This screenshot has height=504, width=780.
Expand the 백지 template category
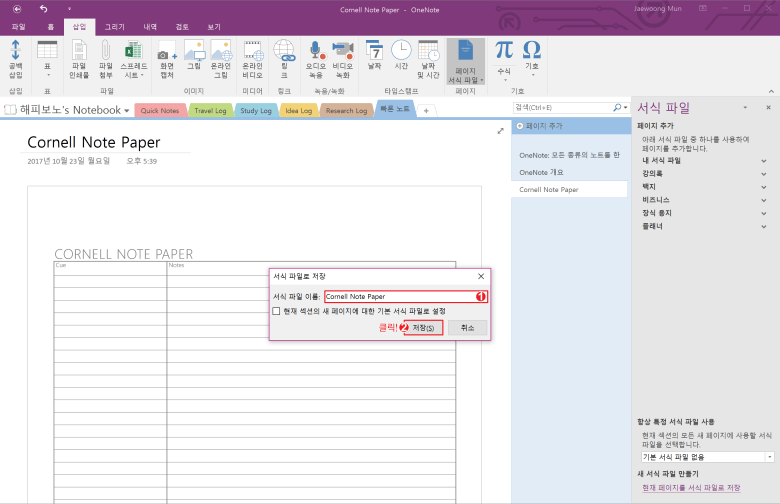(764, 187)
